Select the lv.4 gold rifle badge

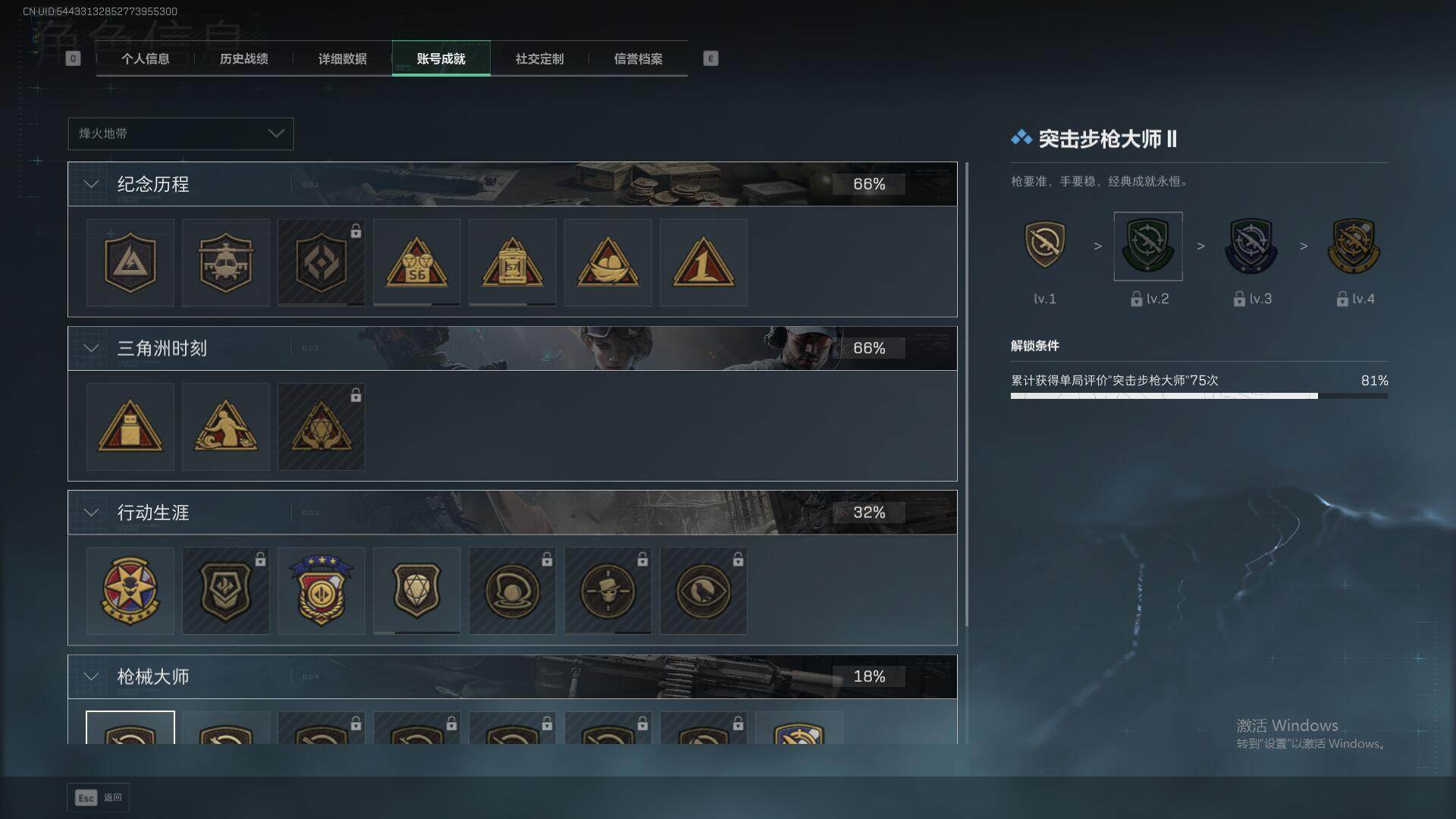(x=1354, y=246)
